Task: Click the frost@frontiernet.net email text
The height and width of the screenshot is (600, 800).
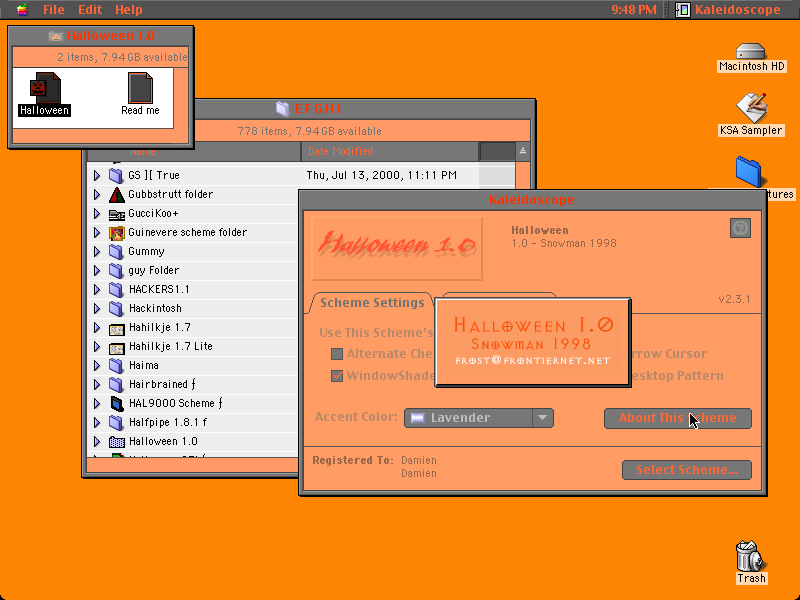Action: (x=533, y=361)
